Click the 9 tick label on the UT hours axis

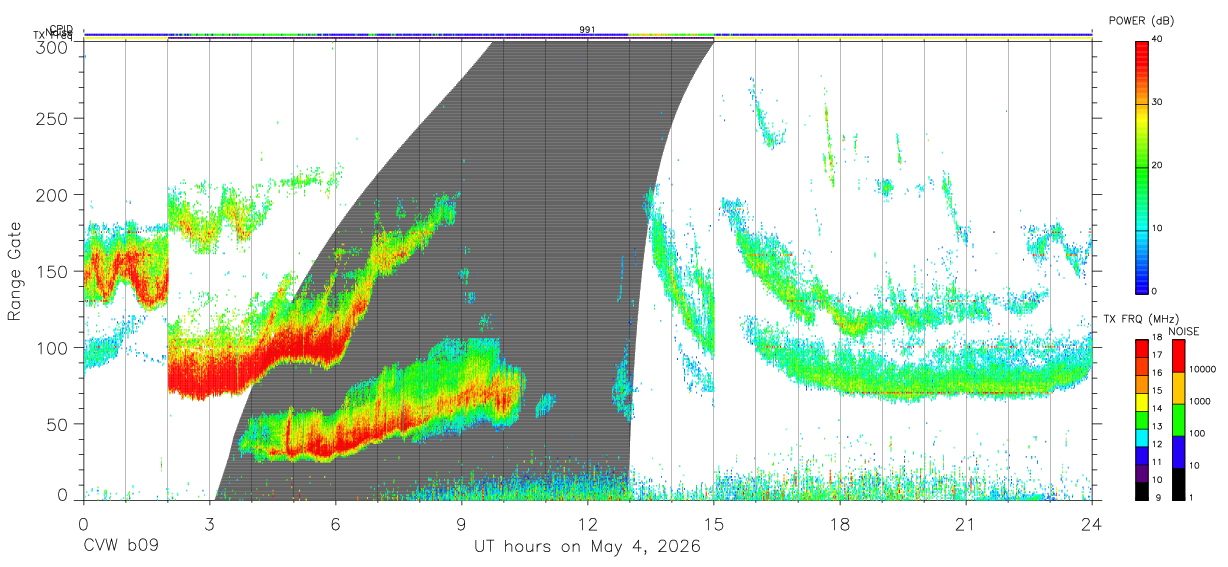click(461, 523)
